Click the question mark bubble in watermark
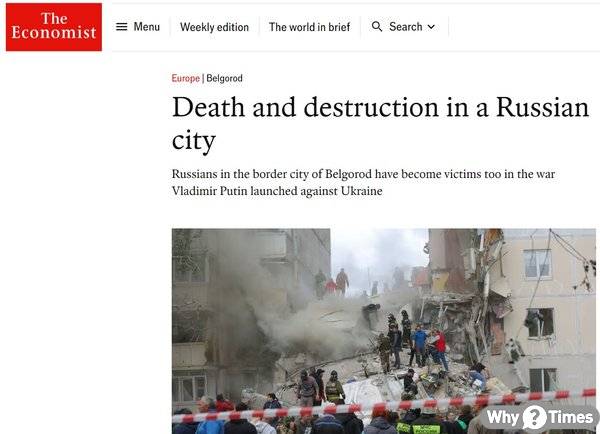Image resolution: width=600 pixels, height=434 pixels. pyautogui.click(x=535, y=418)
